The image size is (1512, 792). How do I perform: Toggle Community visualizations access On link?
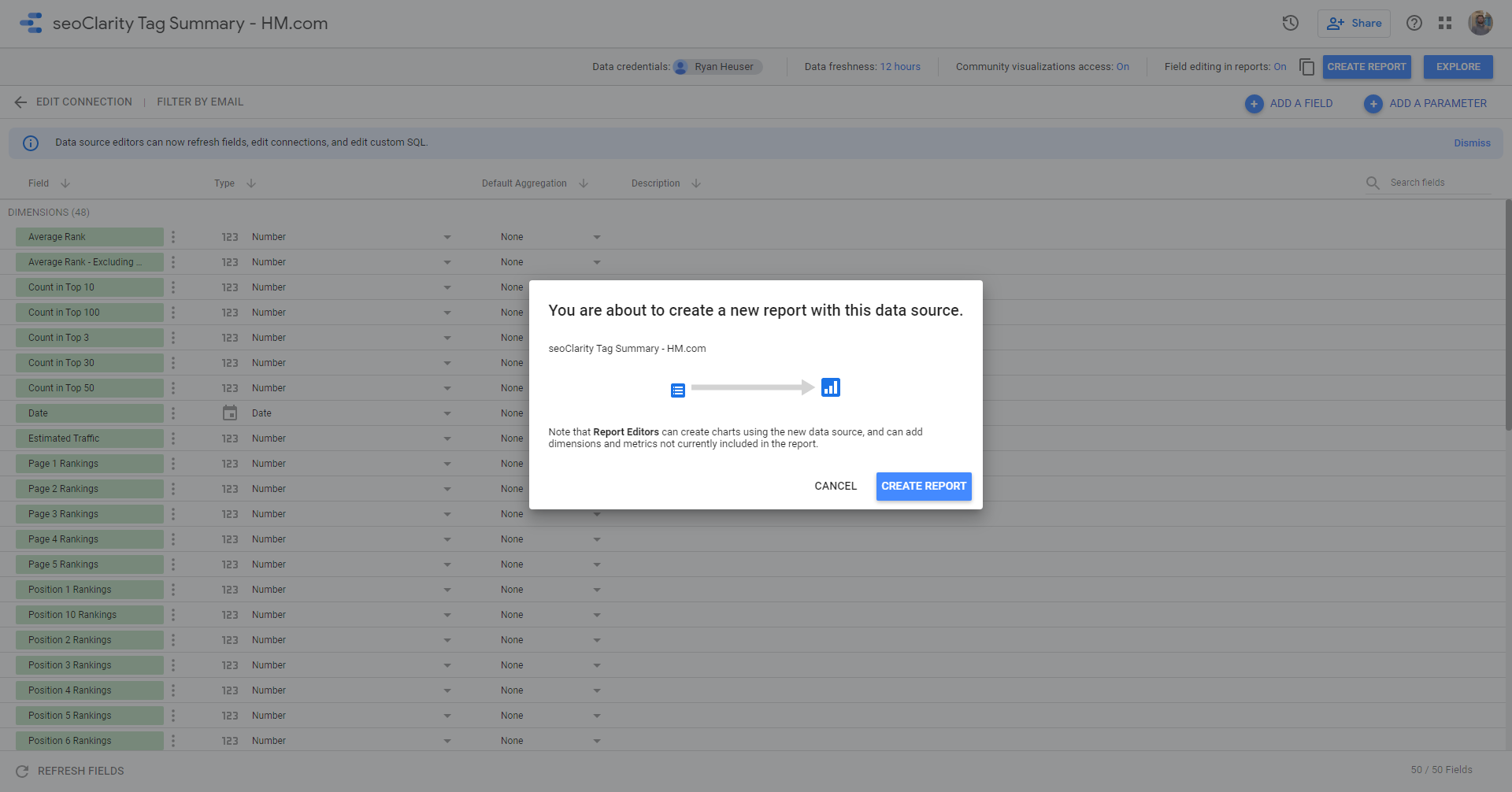pyautogui.click(x=1122, y=67)
